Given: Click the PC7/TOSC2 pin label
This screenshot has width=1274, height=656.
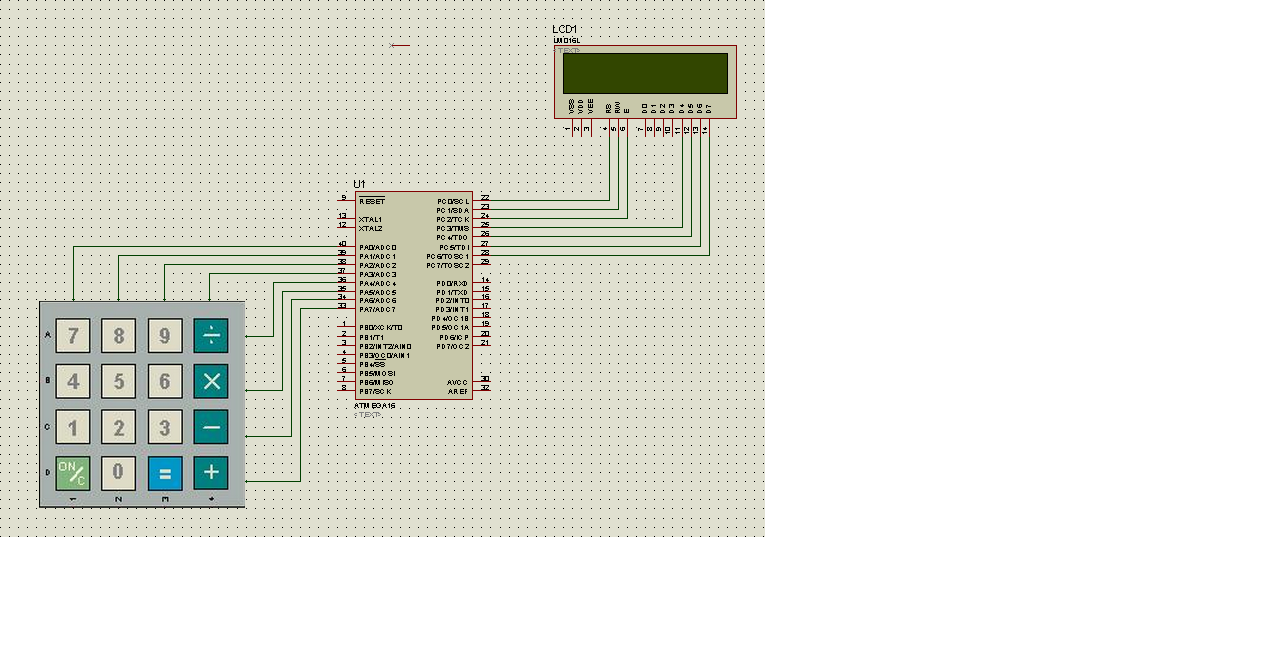Looking at the screenshot, I should (448, 266).
